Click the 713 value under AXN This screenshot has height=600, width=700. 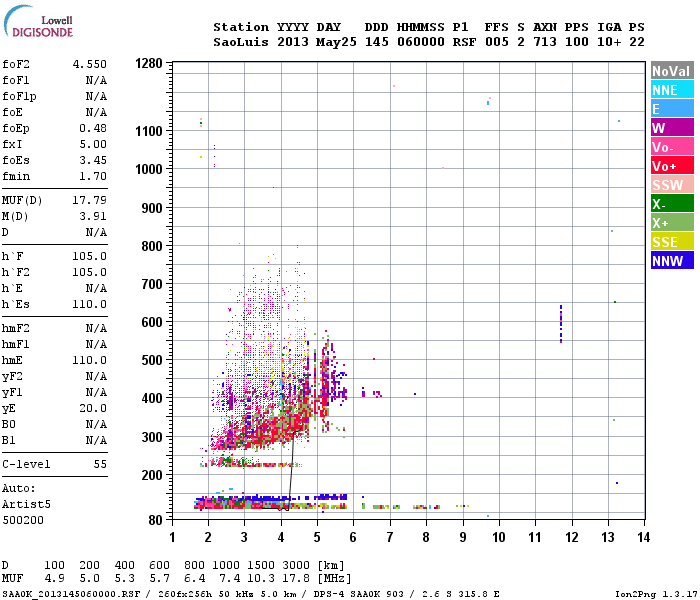pyautogui.click(x=545, y=42)
